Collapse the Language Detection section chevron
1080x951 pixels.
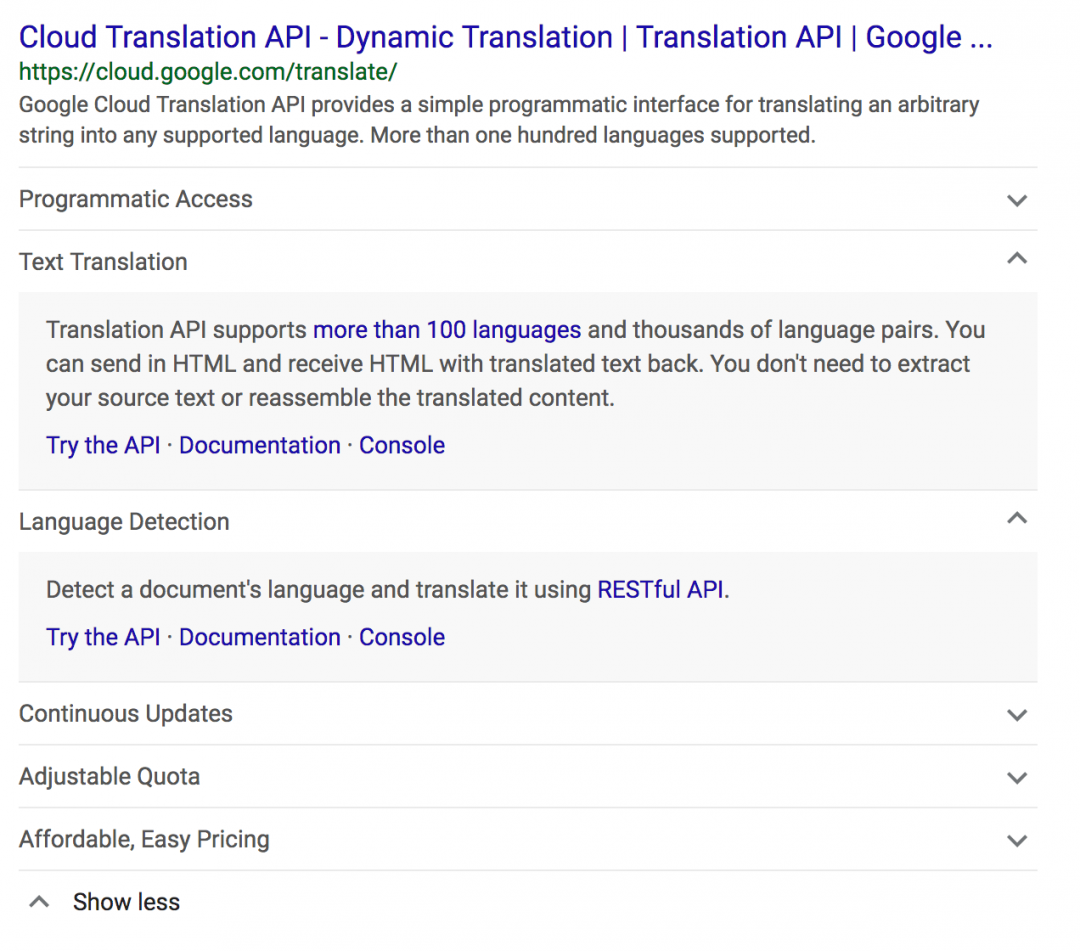point(1017,518)
